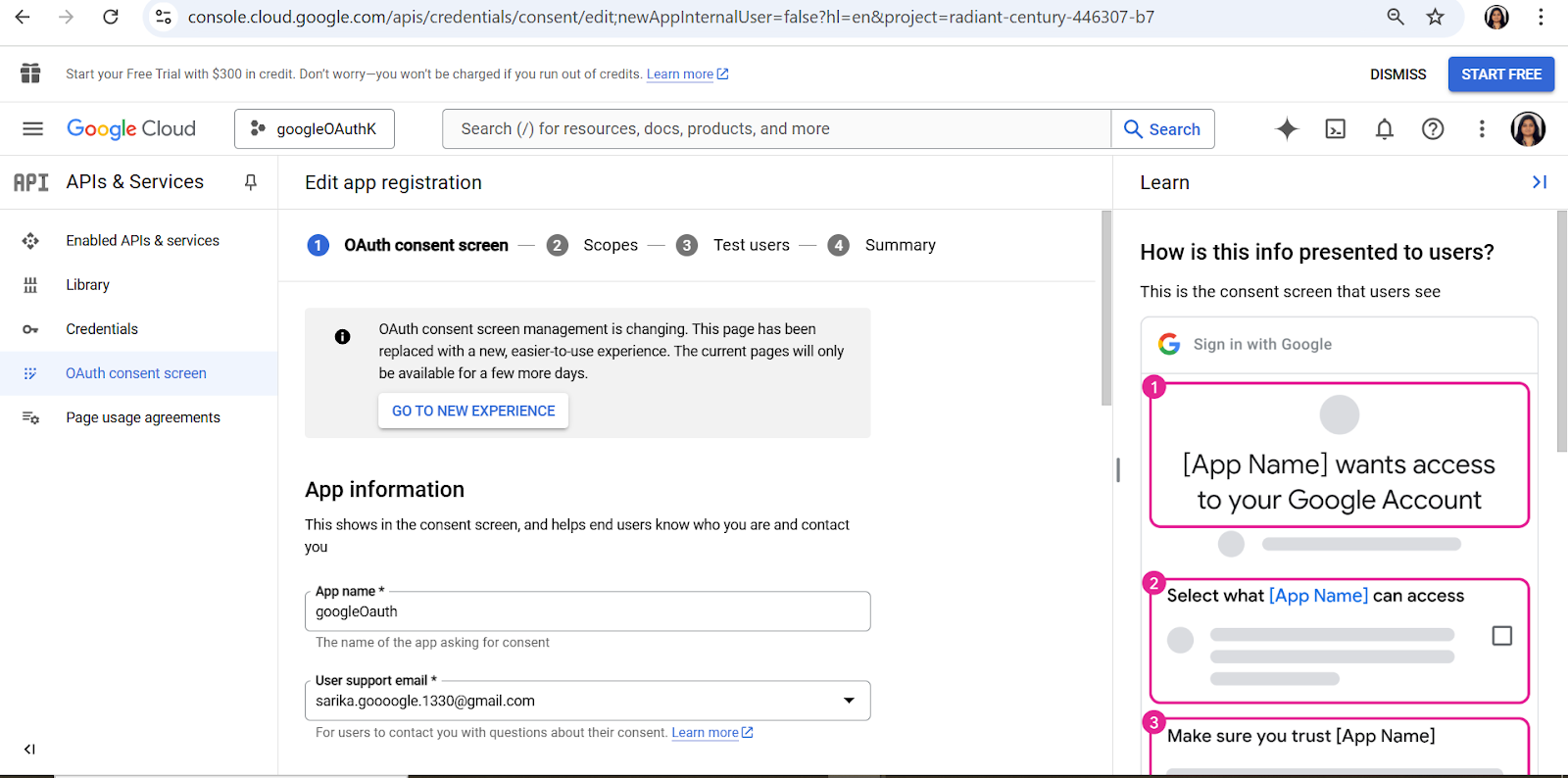Click the Credentials key icon
The height and width of the screenshot is (778, 1568).
(30, 329)
